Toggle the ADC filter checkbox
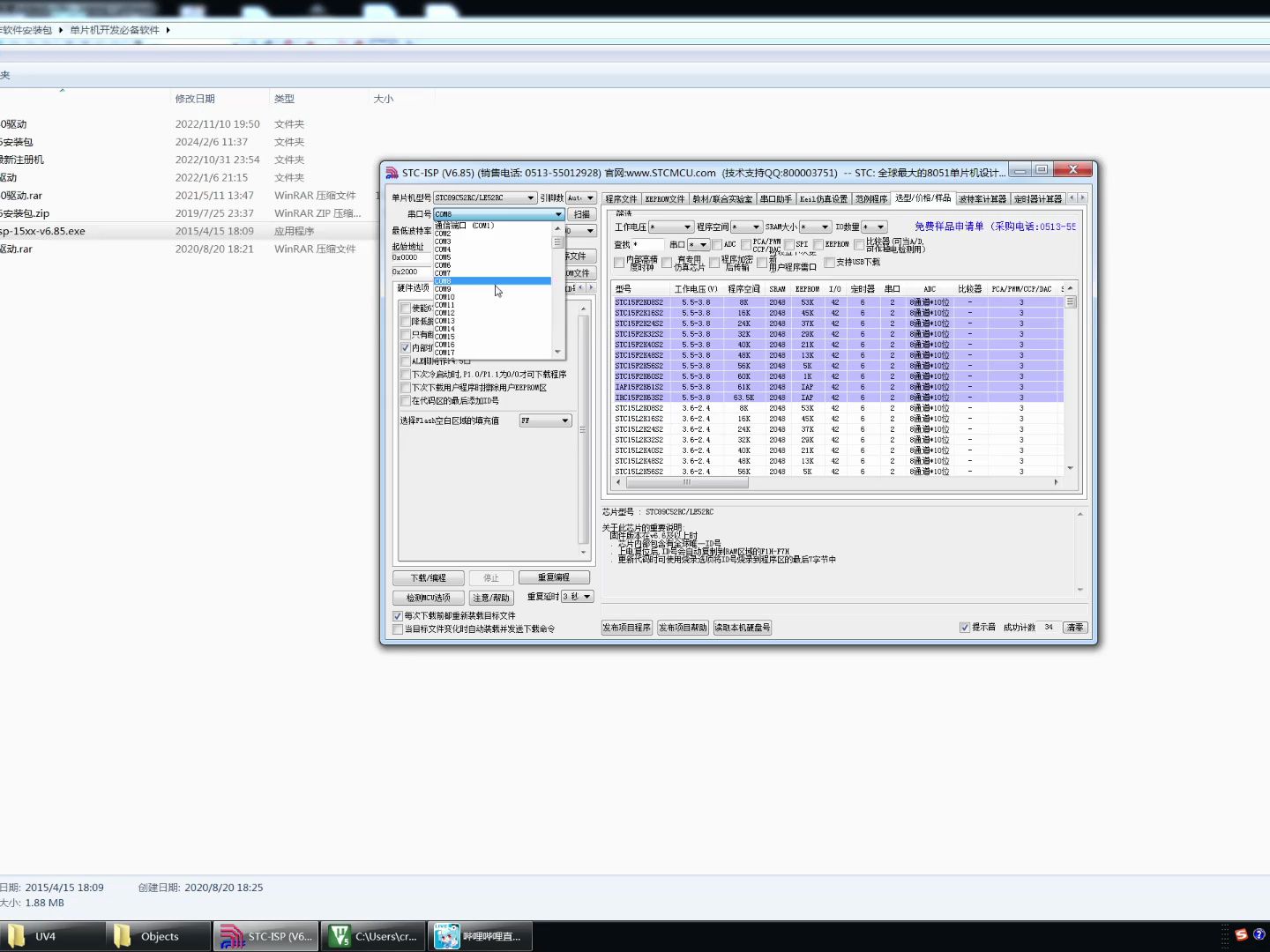 (717, 245)
